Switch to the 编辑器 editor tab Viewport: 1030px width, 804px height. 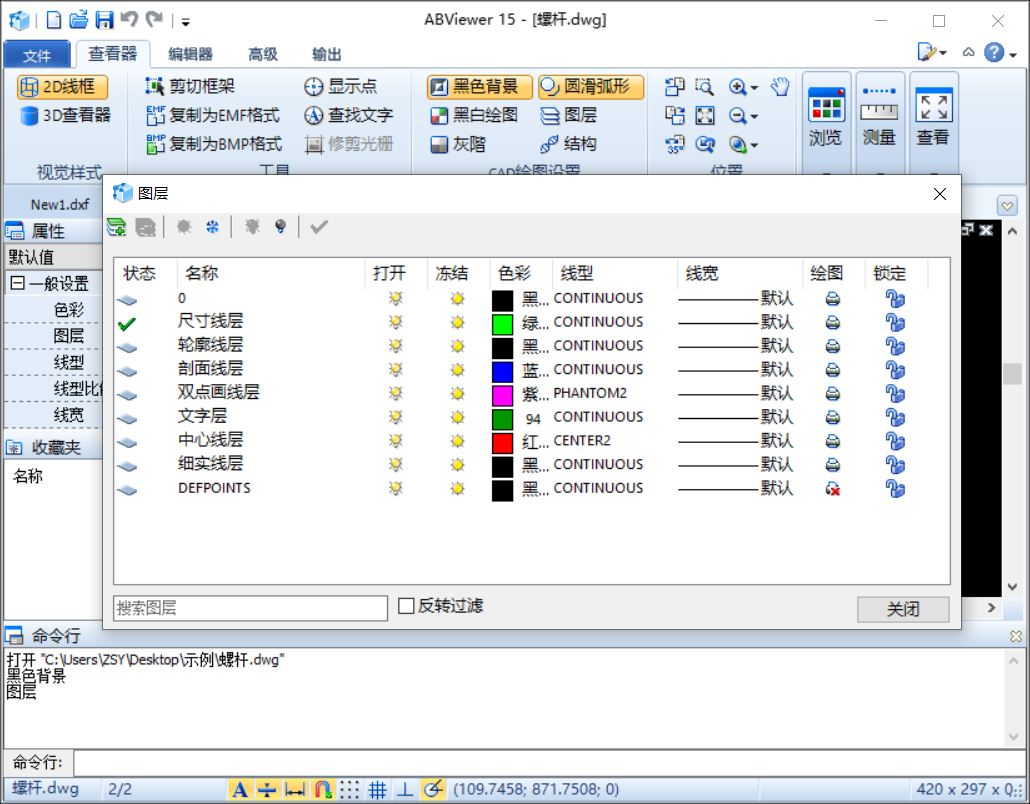pos(190,54)
